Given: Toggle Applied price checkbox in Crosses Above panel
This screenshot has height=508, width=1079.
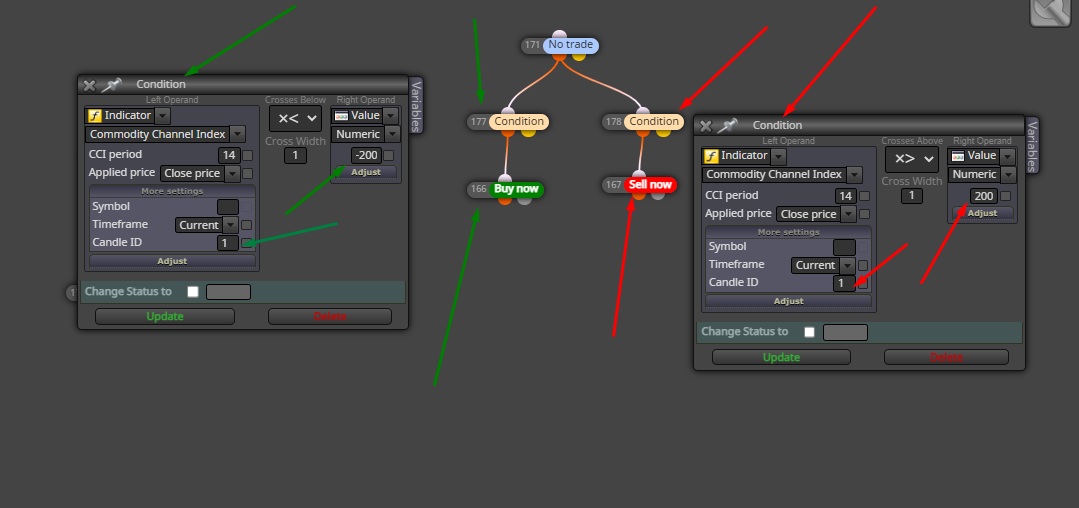Looking at the screenshot, I should [864, 214].
